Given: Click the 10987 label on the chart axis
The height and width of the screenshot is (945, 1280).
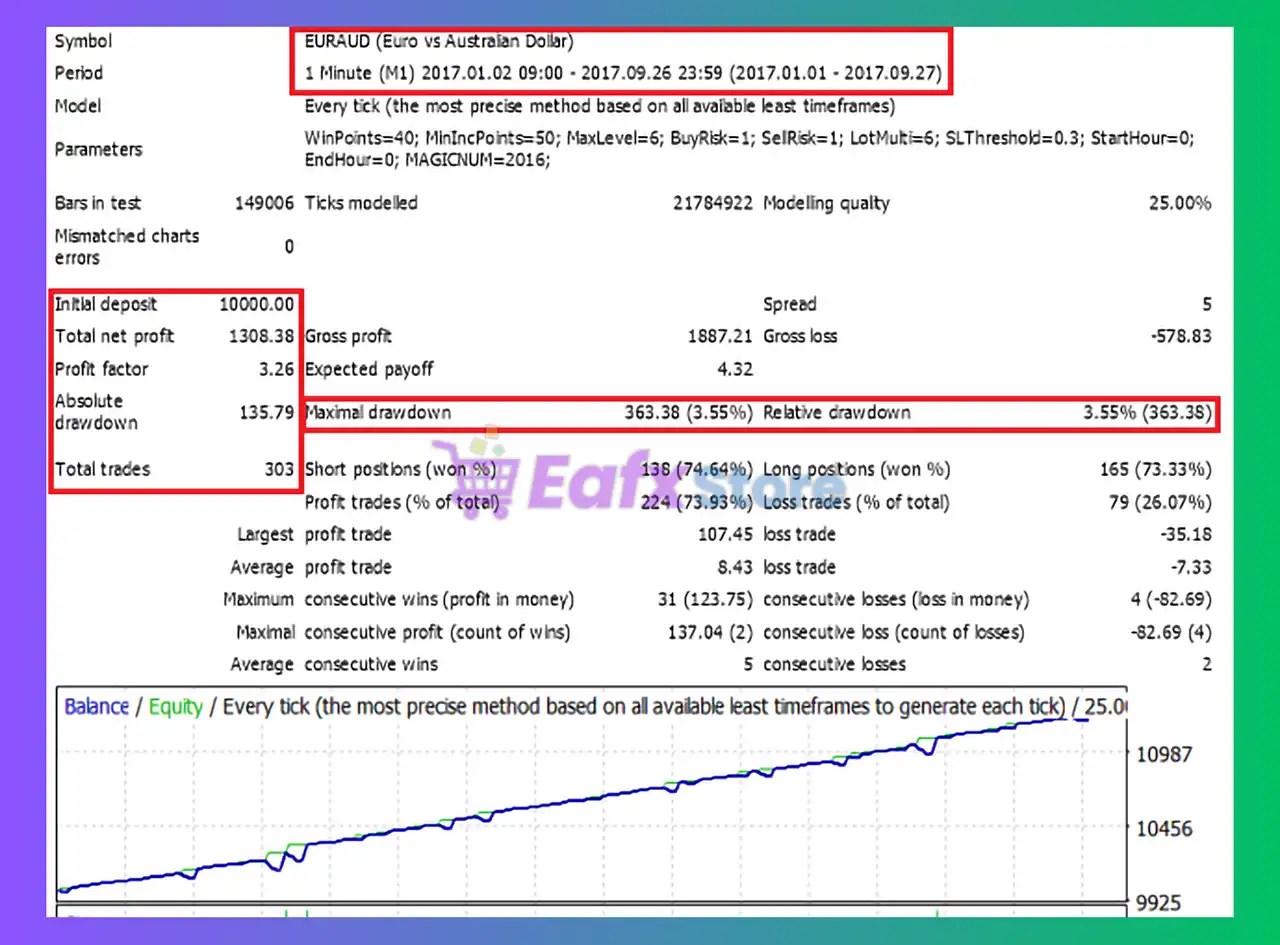Looking at the screenshot, I should click(x=1165, y=754).
